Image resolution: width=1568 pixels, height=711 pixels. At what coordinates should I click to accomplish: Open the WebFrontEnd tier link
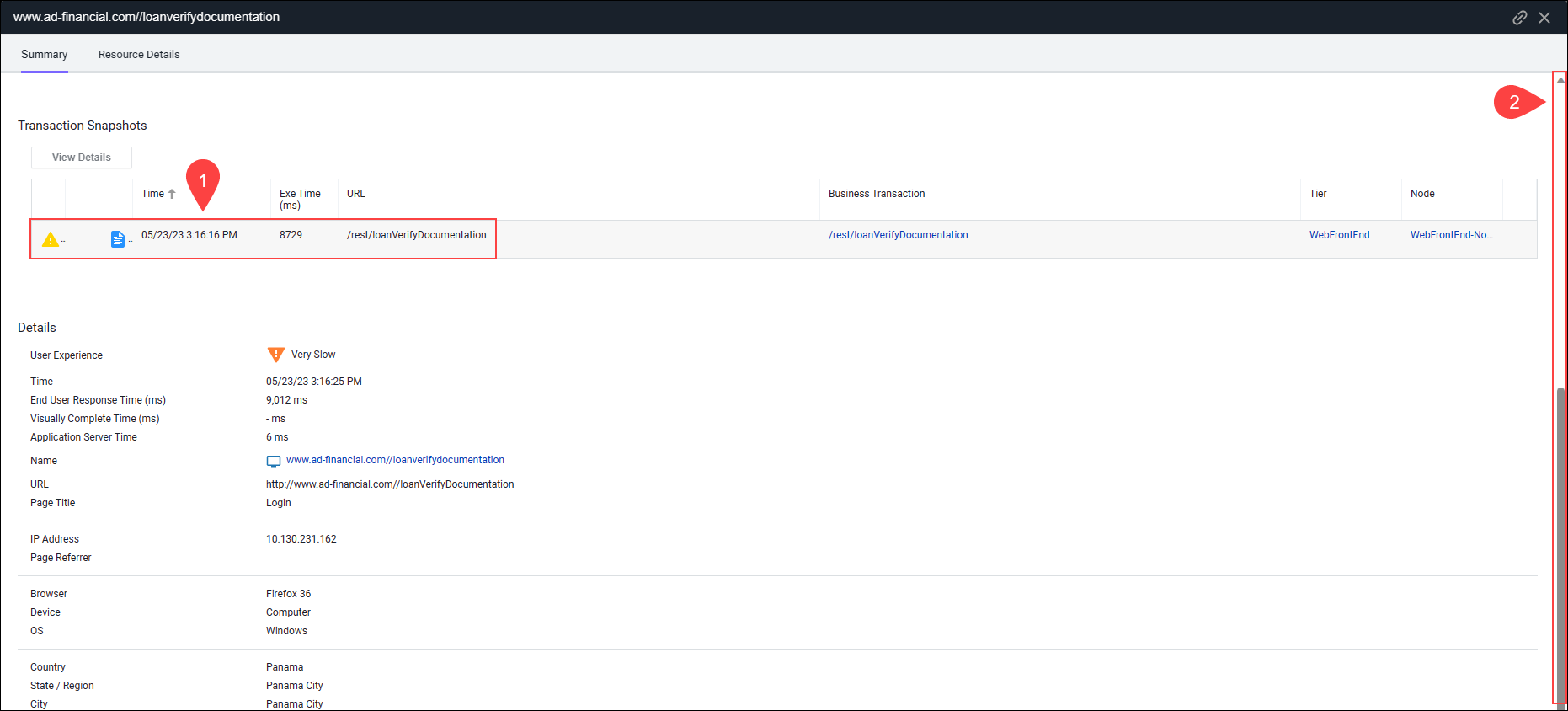[x=1339, y=235]
